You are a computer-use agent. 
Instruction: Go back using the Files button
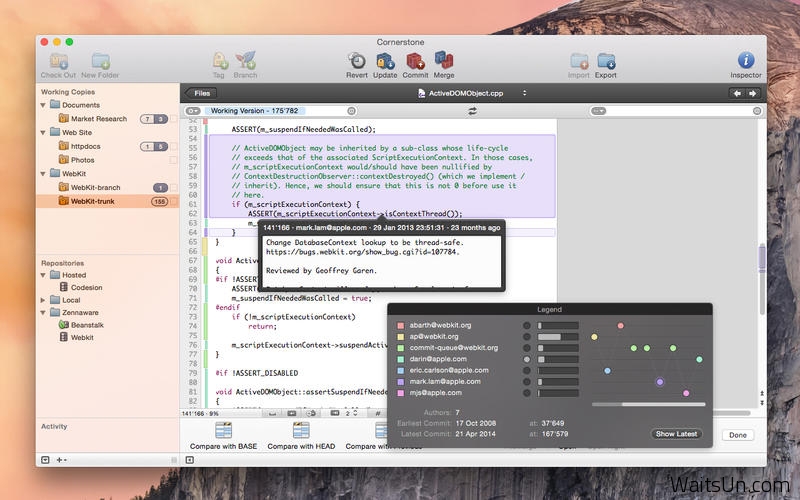point(201,93)
